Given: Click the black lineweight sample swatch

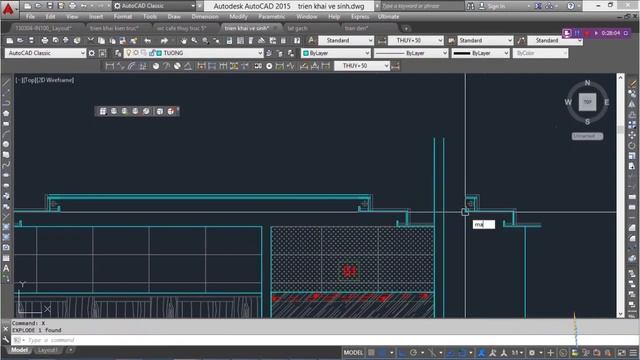Looking at the screenshot, I should 462,53.
